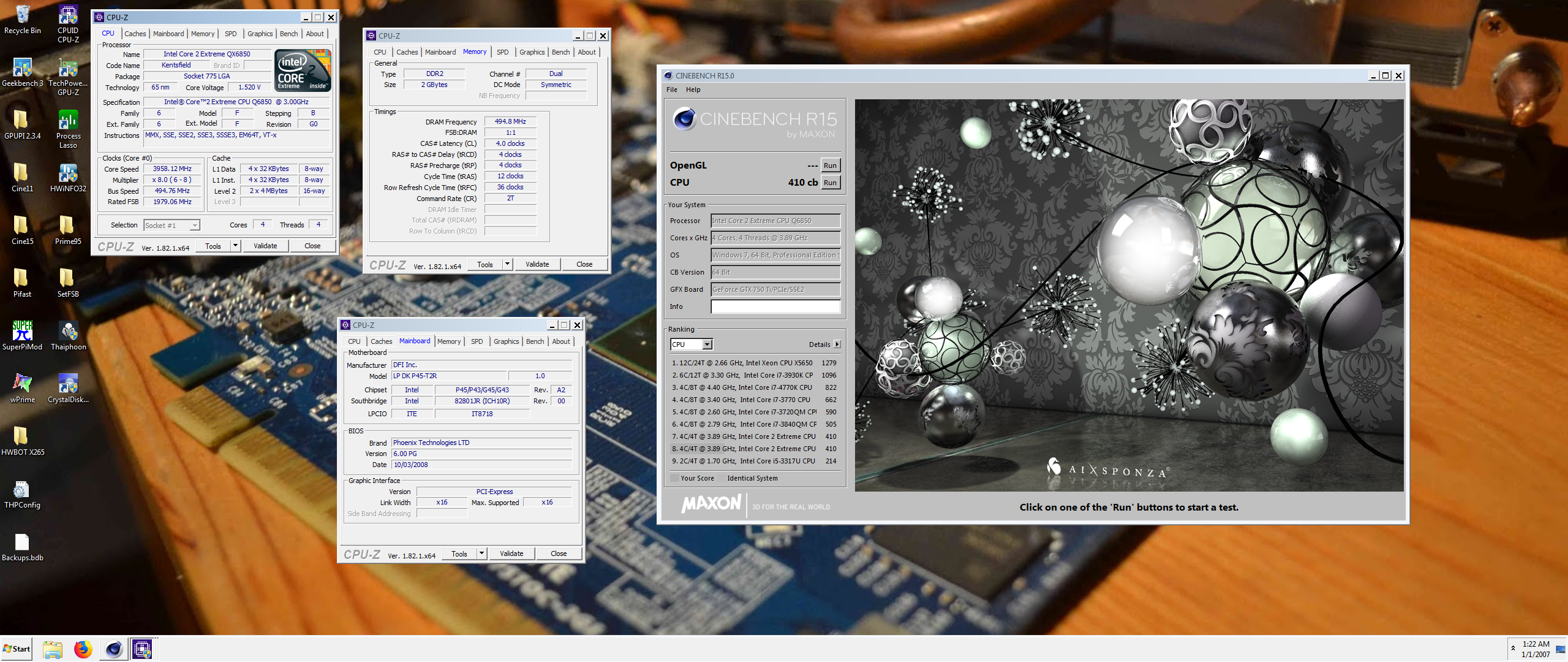Open Windows Explorer from the taskbar
The height and width of the screenshot is (662, 1568).
tap(53, 649)
